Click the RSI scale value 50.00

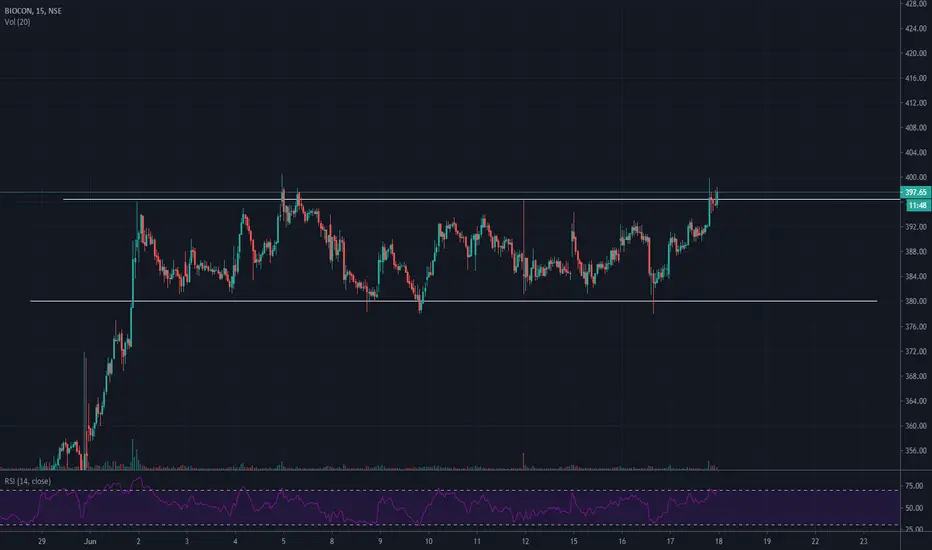coord(914,508)
